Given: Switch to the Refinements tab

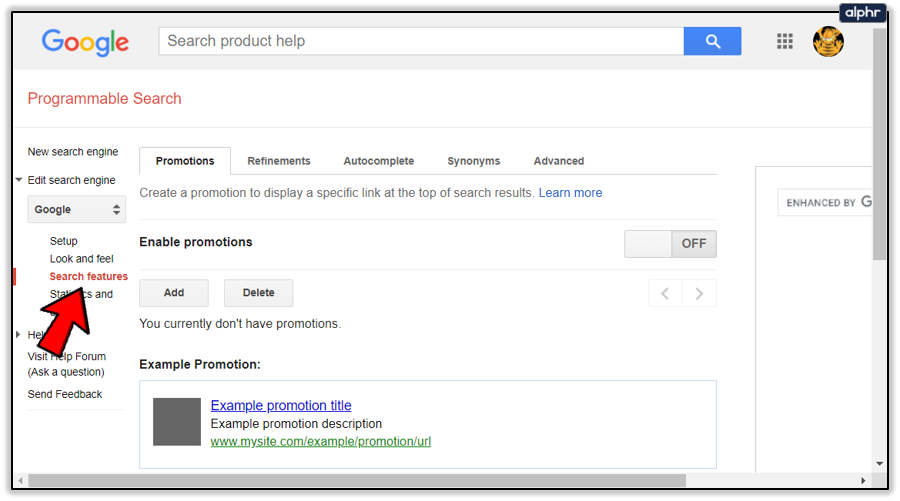Looking at the screenshot, I should [279, 161].
